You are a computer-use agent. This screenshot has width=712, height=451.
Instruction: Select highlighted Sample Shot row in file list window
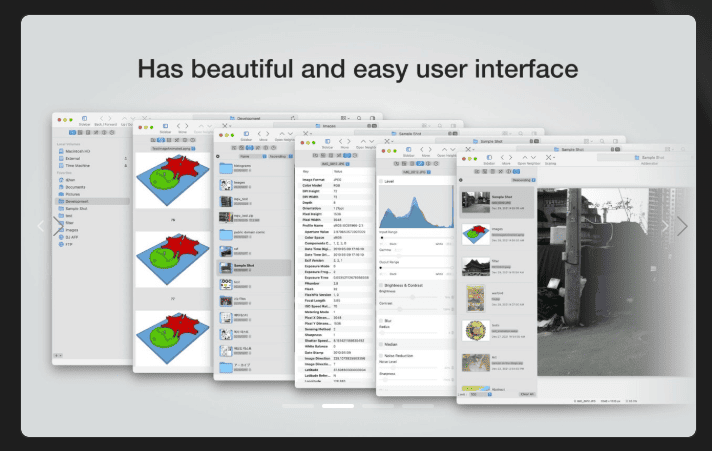click(254, 268)
